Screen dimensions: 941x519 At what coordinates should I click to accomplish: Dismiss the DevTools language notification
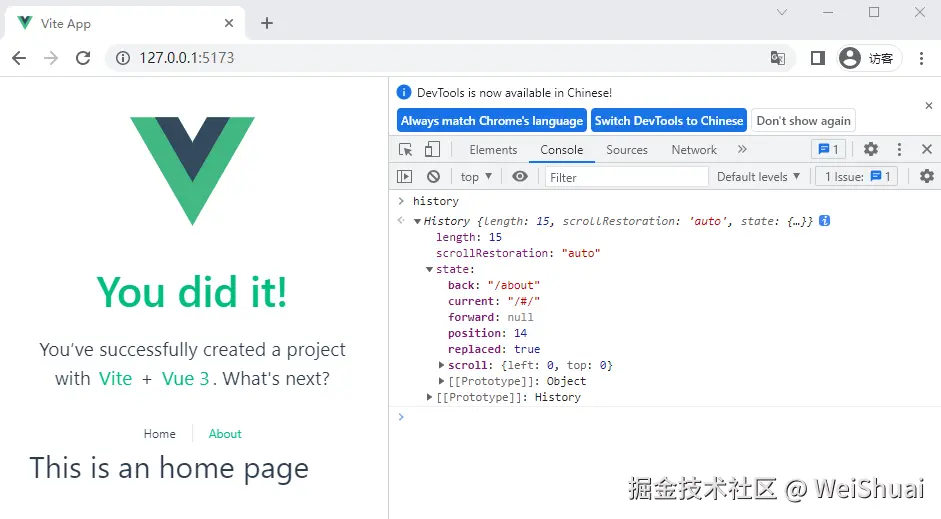pos(928,106)
